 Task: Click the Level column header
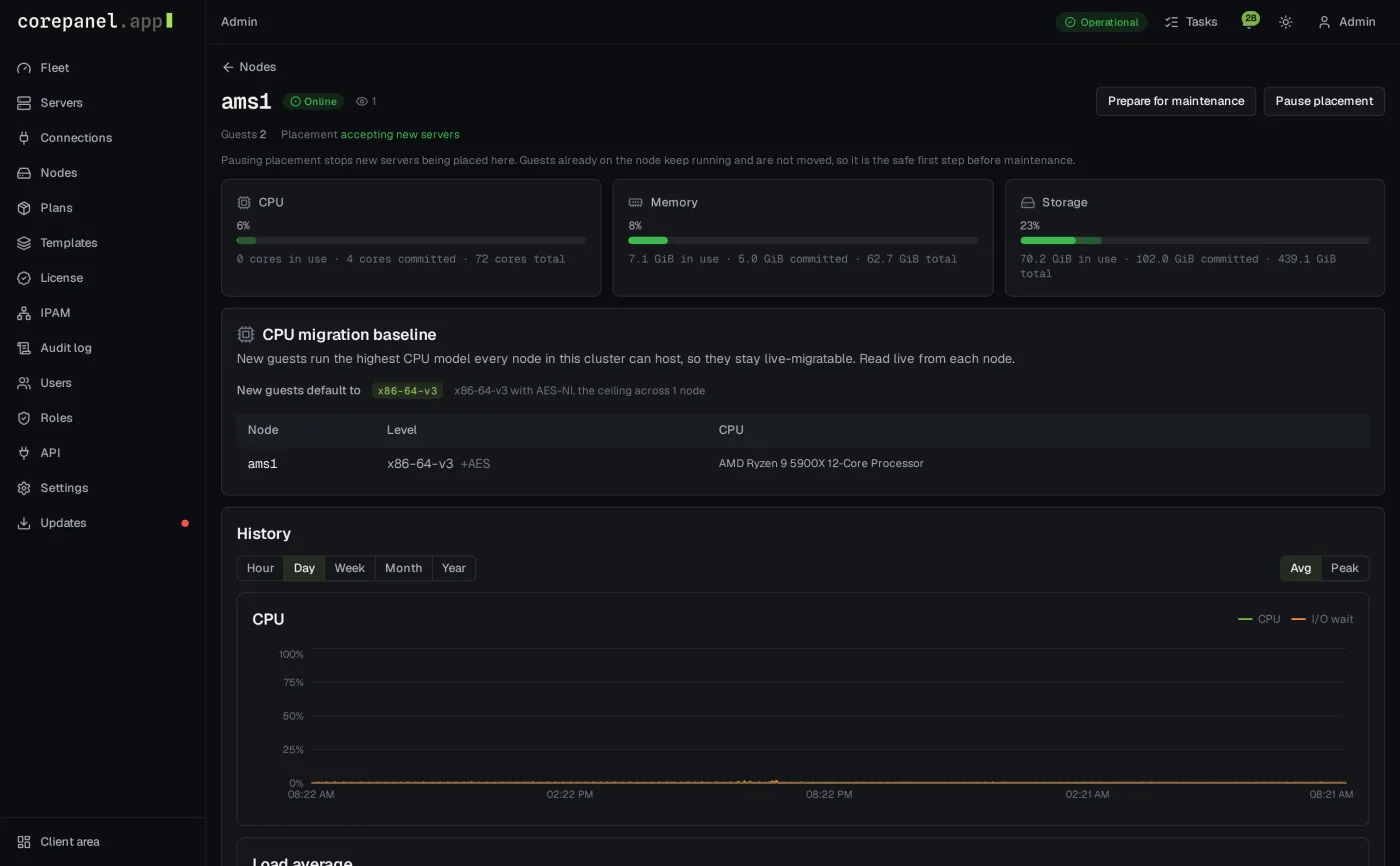click(x=402, y=430)
